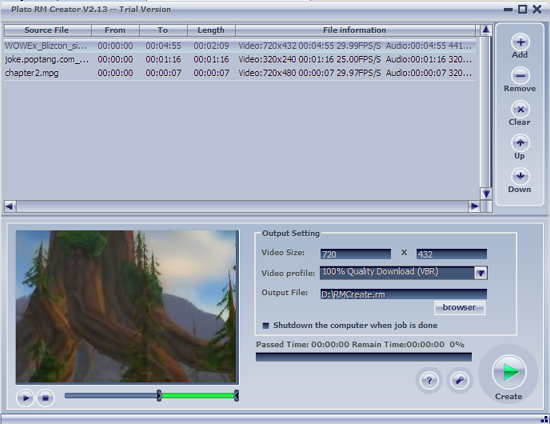Screen dimensions: 550x424
Task: Click the Source File column header
Action: (48, 30)
